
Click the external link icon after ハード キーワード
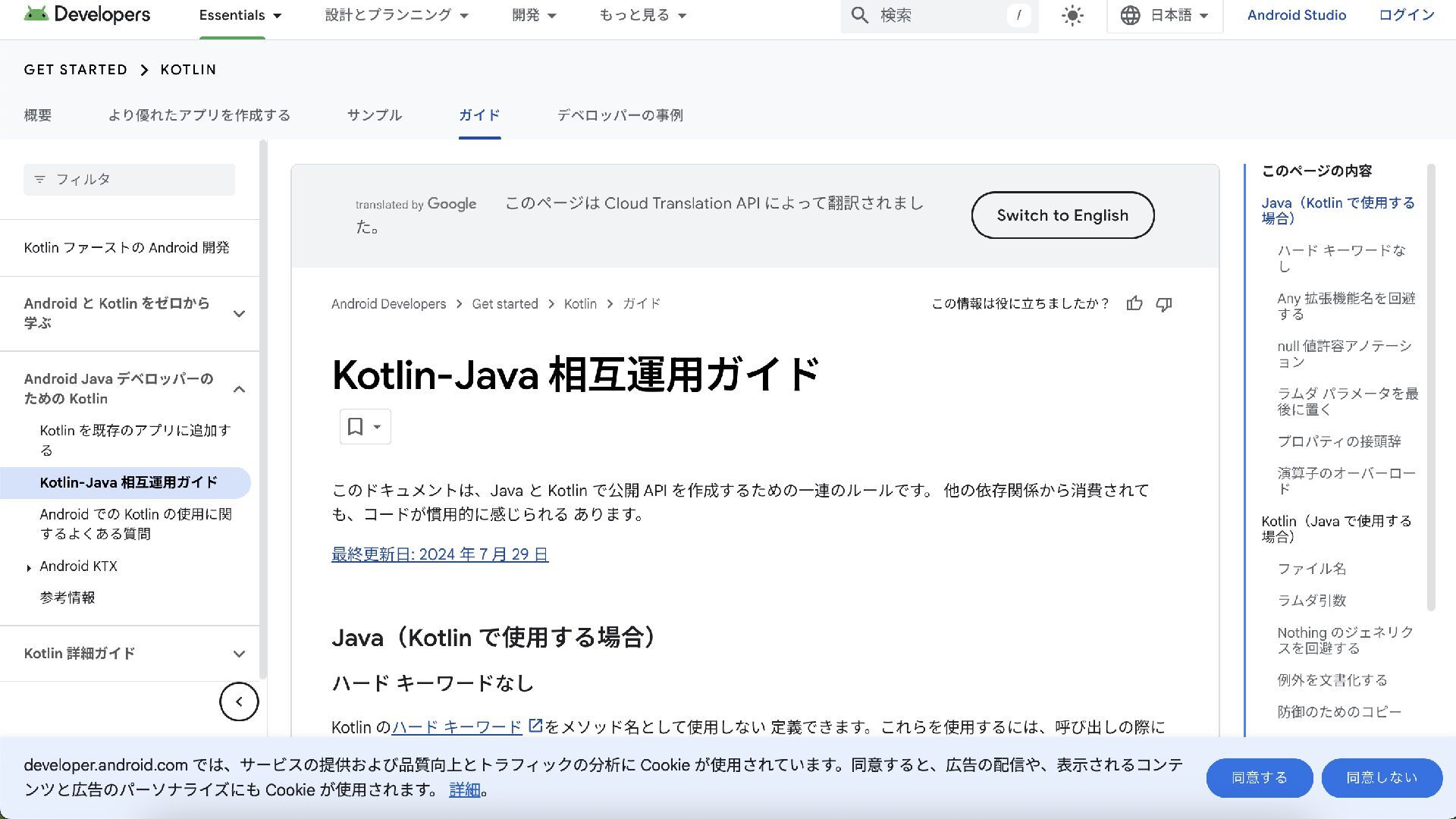click(535, 726)
